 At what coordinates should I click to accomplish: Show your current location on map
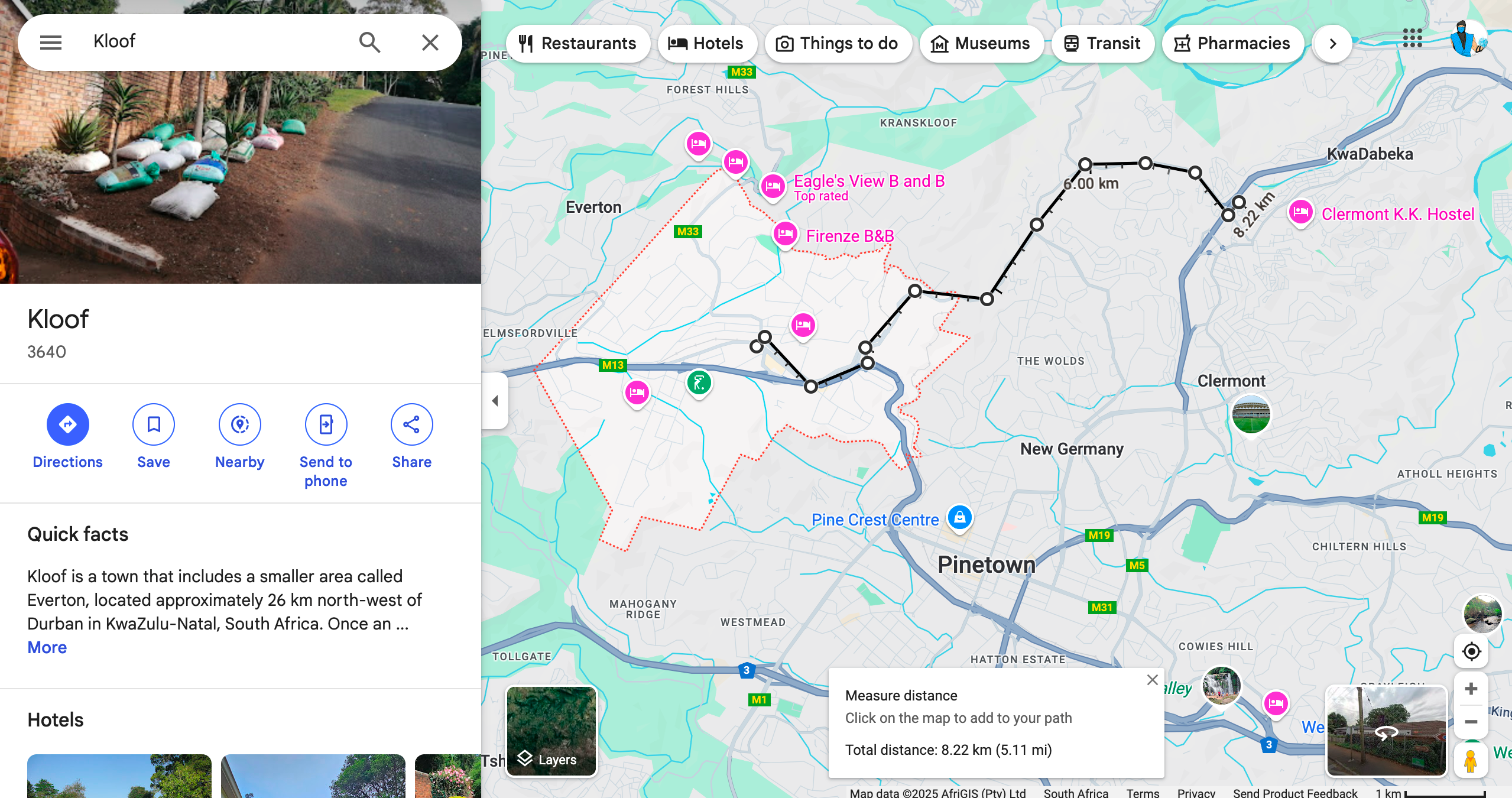coord(1471,651)
